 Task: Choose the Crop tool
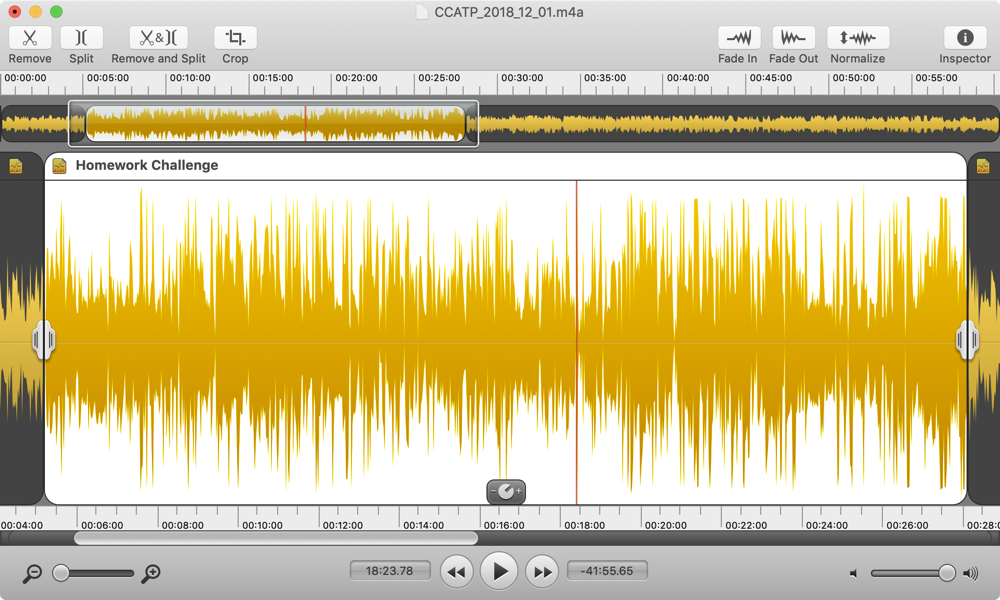coord(235,38)
